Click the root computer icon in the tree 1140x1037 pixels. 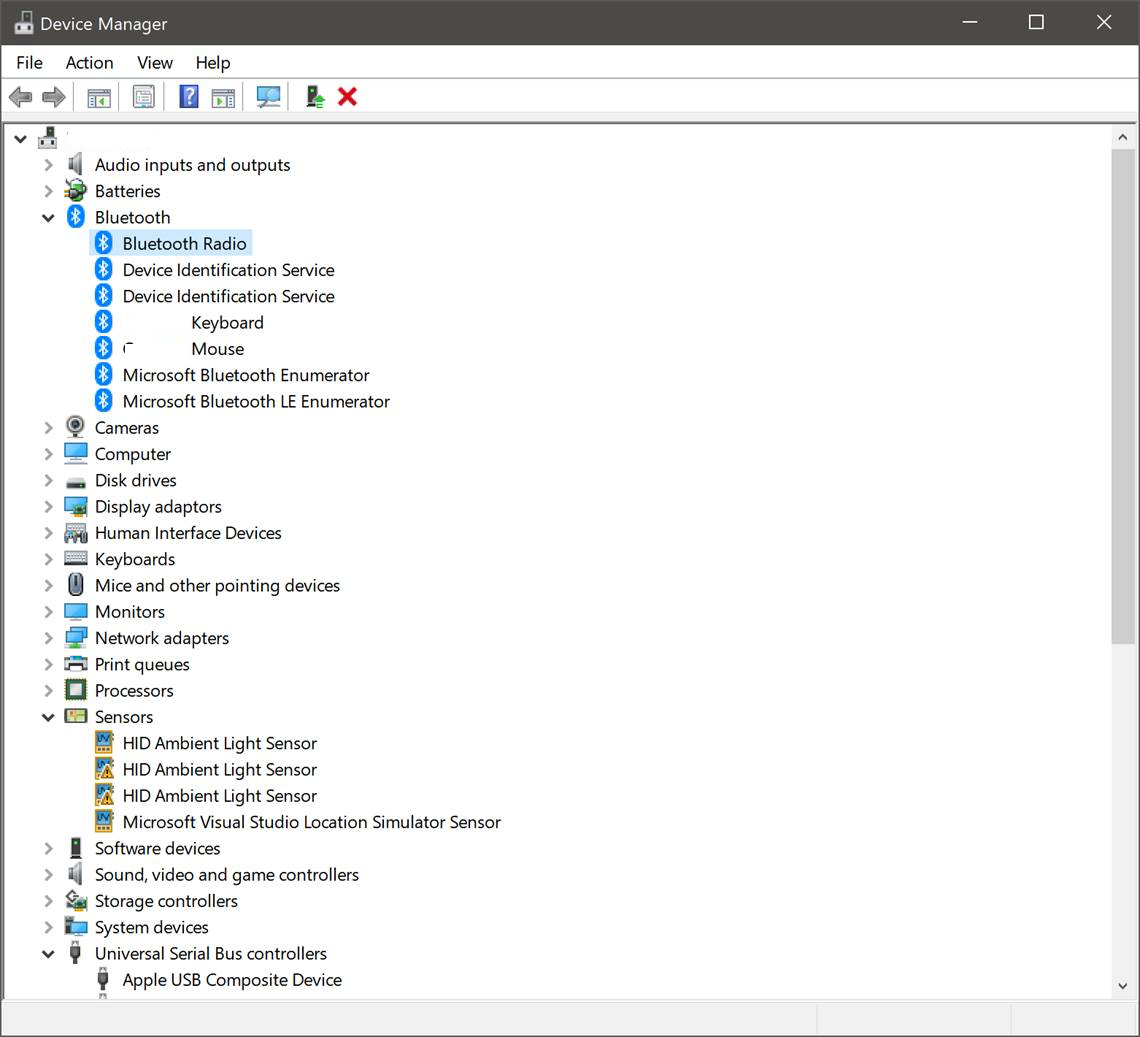[x=48, y=137]
